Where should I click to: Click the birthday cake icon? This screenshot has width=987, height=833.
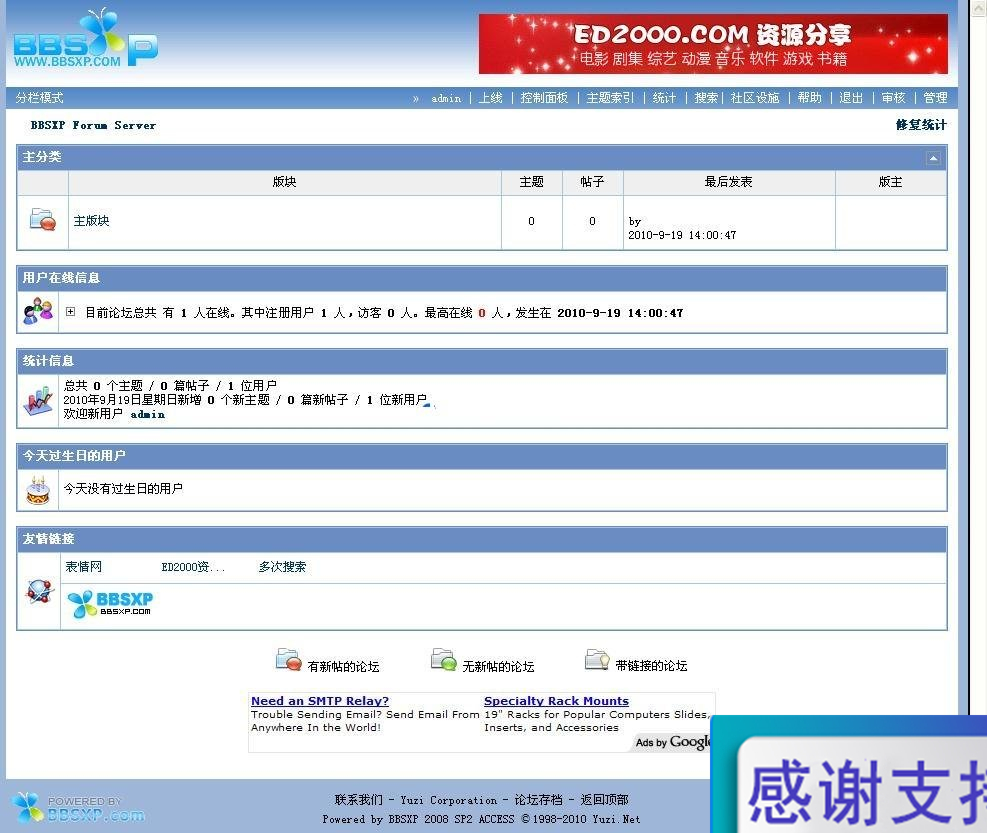(x=38, y=490)
